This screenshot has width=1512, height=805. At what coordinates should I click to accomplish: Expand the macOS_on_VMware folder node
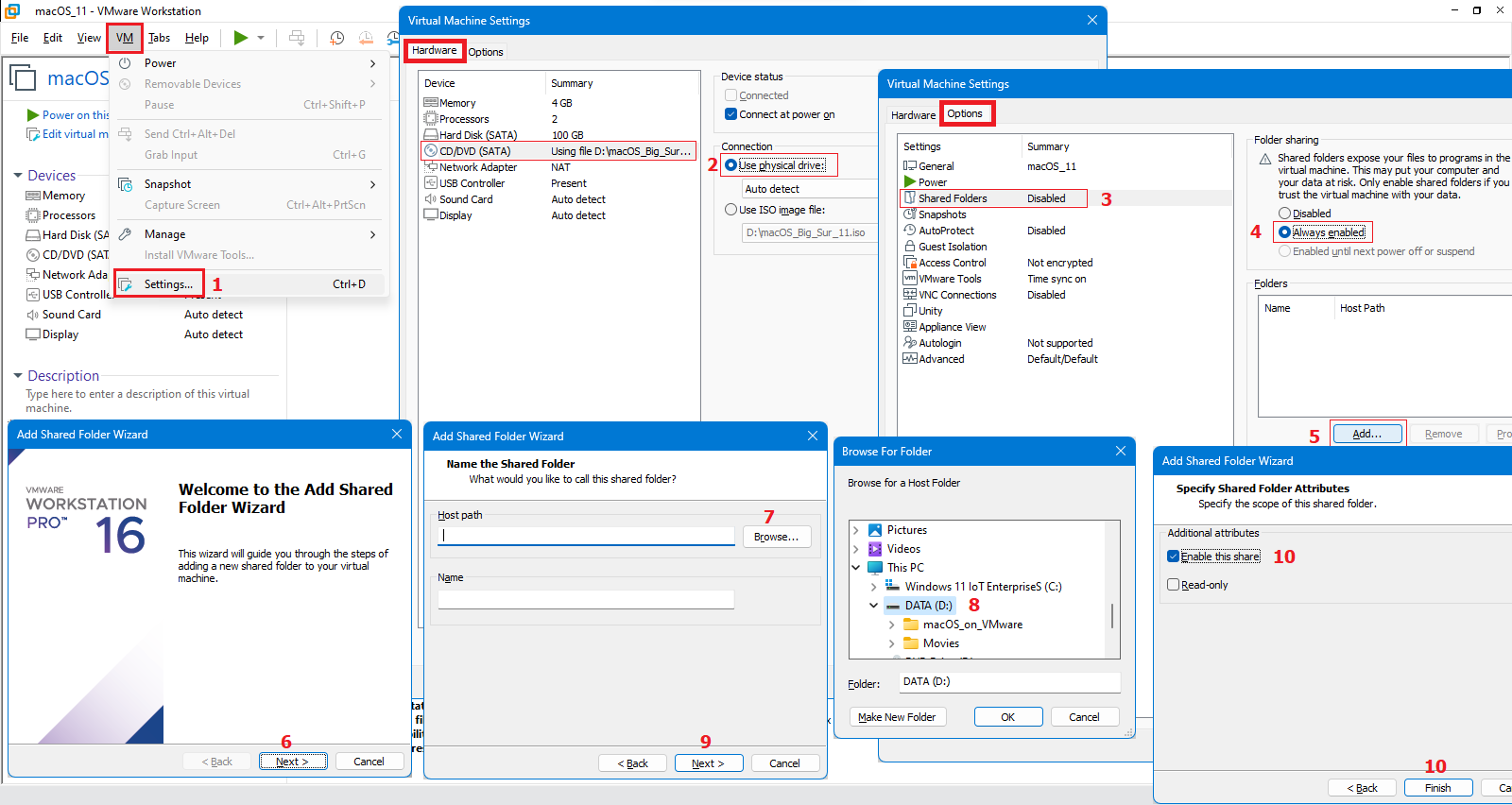click(892, 625)
